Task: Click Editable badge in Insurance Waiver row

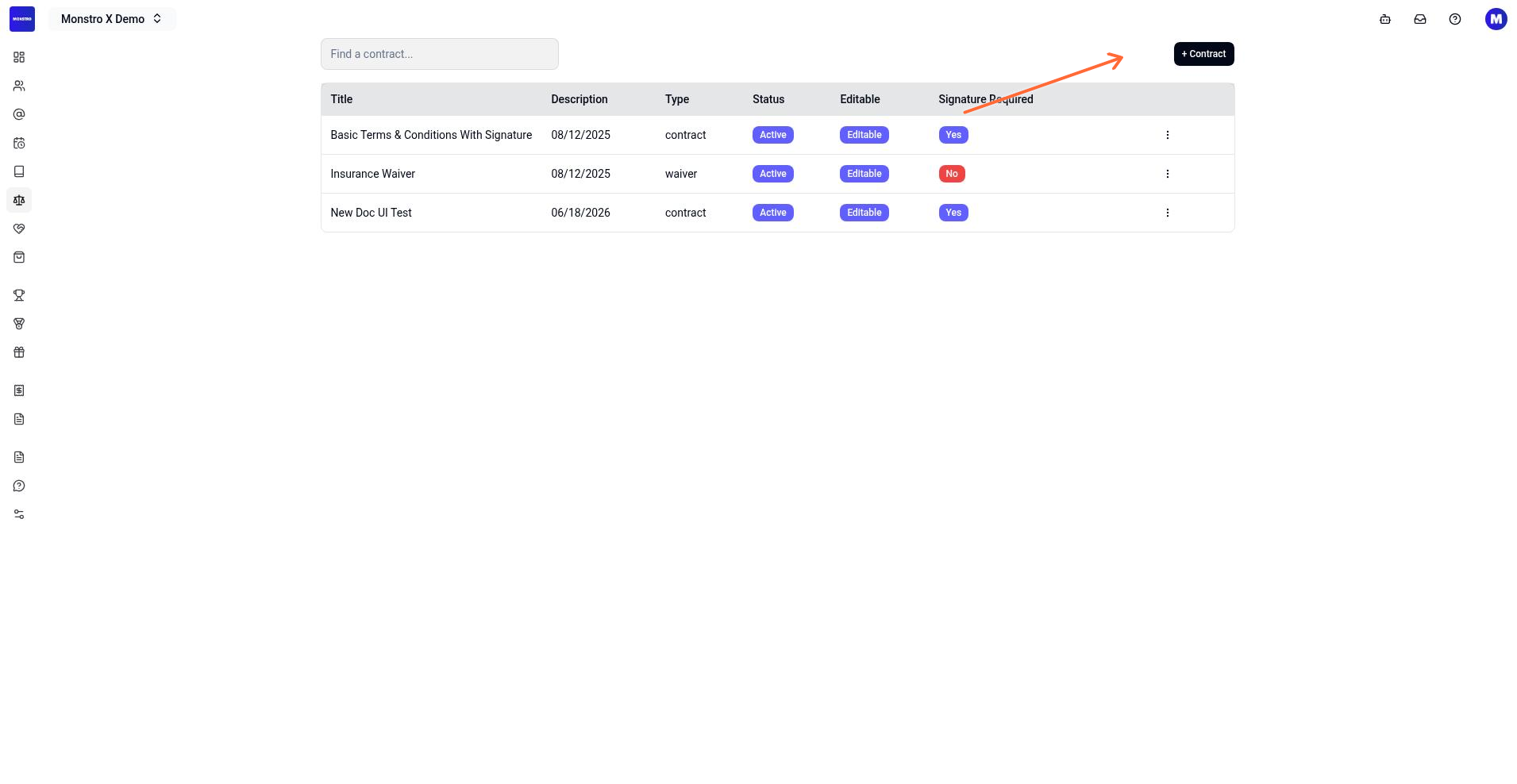Action: tap(864, 174)
